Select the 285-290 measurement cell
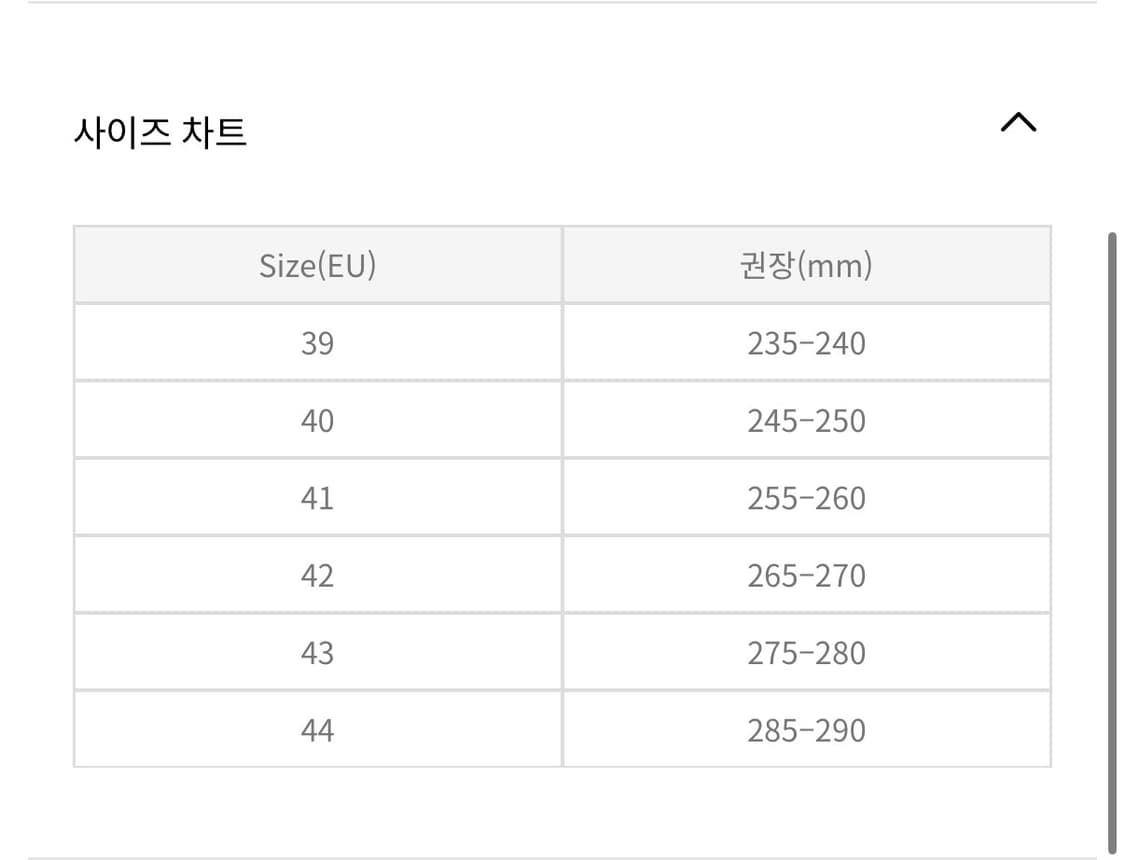 pos(806,730)
